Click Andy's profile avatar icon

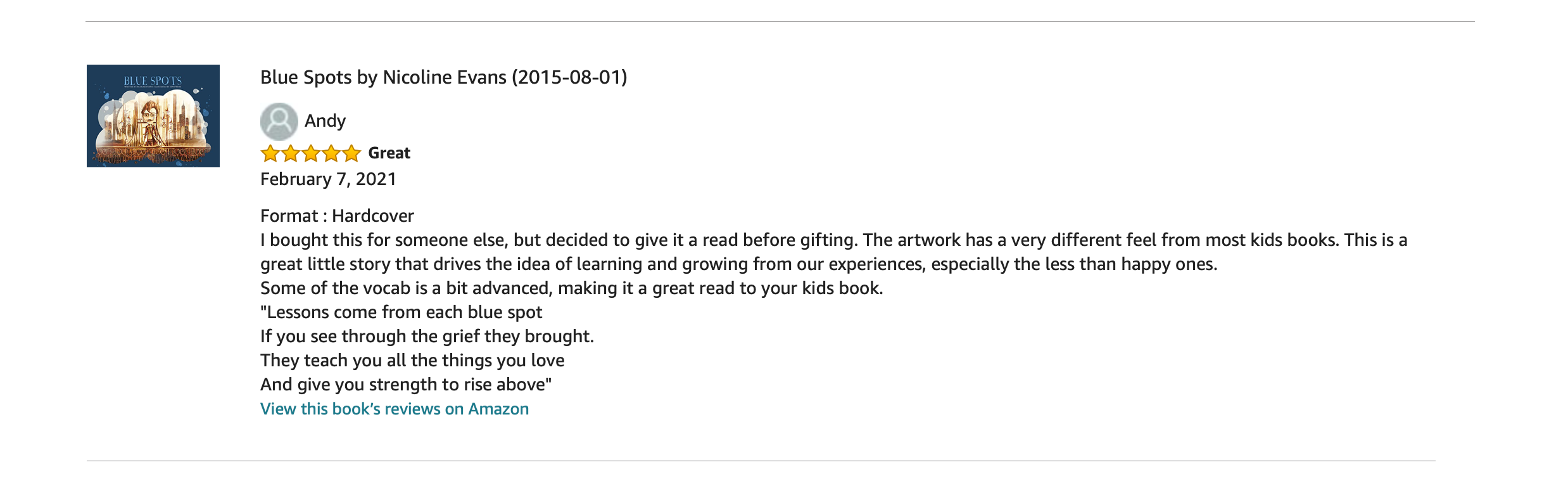click(279, 121)
